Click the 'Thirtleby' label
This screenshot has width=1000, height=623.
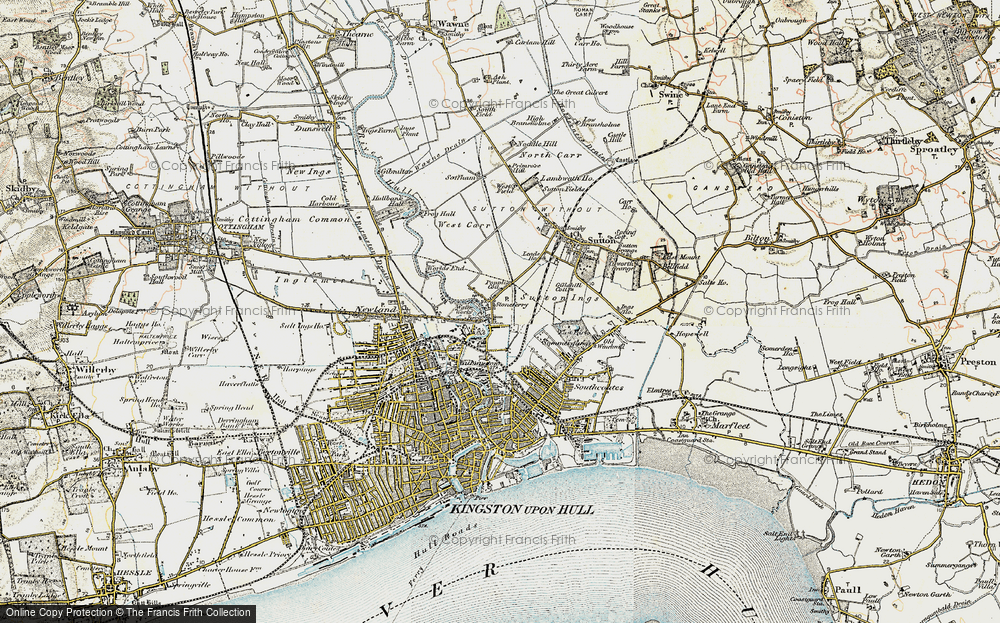tap(904, 140)
